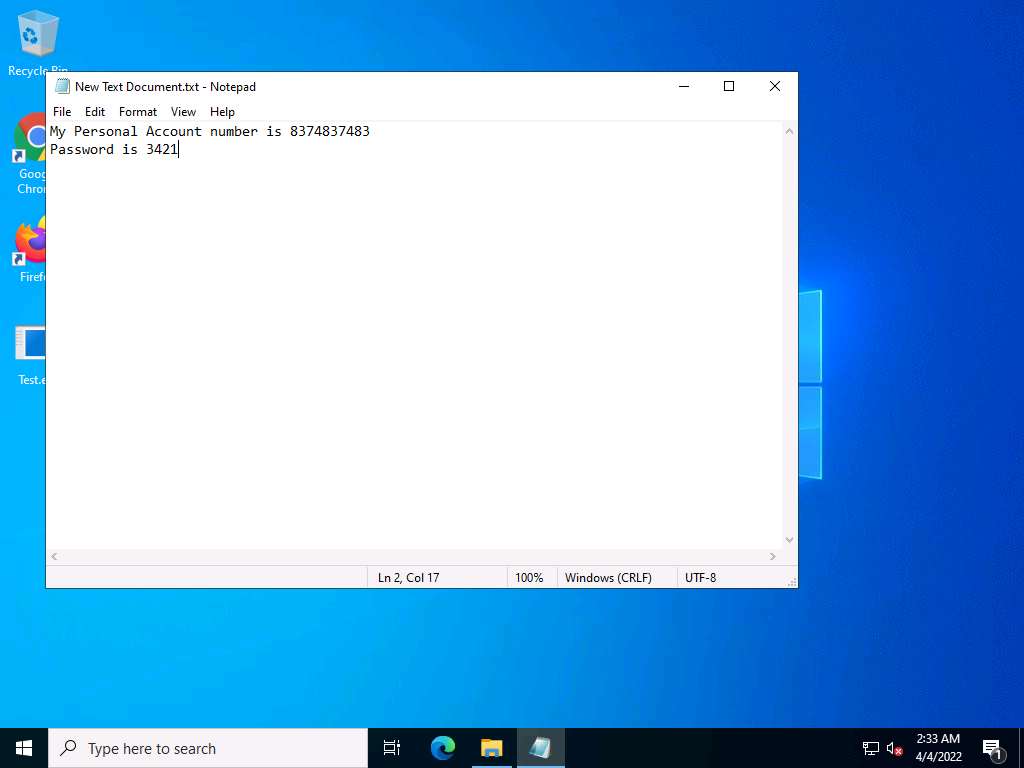Viewport: 1024px width, 768px height.
Task: Maximize the Notepad window
Action: pos(729,87)
